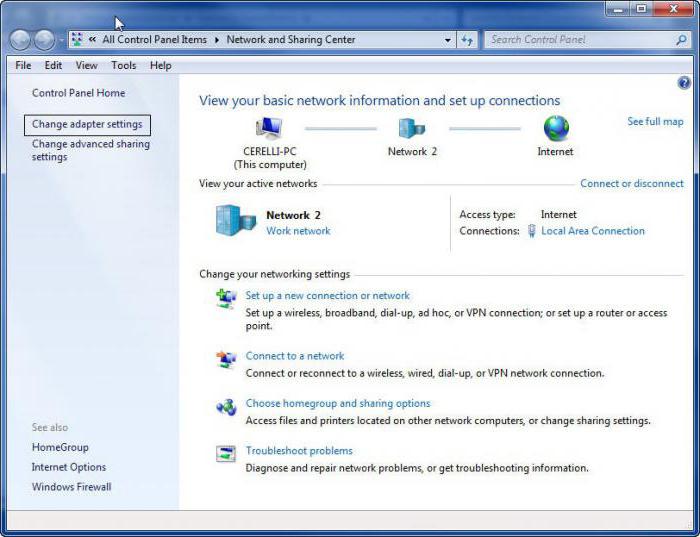Open Windows Firewall from See also
This screenshot has height=537, width=700.
(x=71, y=487)
